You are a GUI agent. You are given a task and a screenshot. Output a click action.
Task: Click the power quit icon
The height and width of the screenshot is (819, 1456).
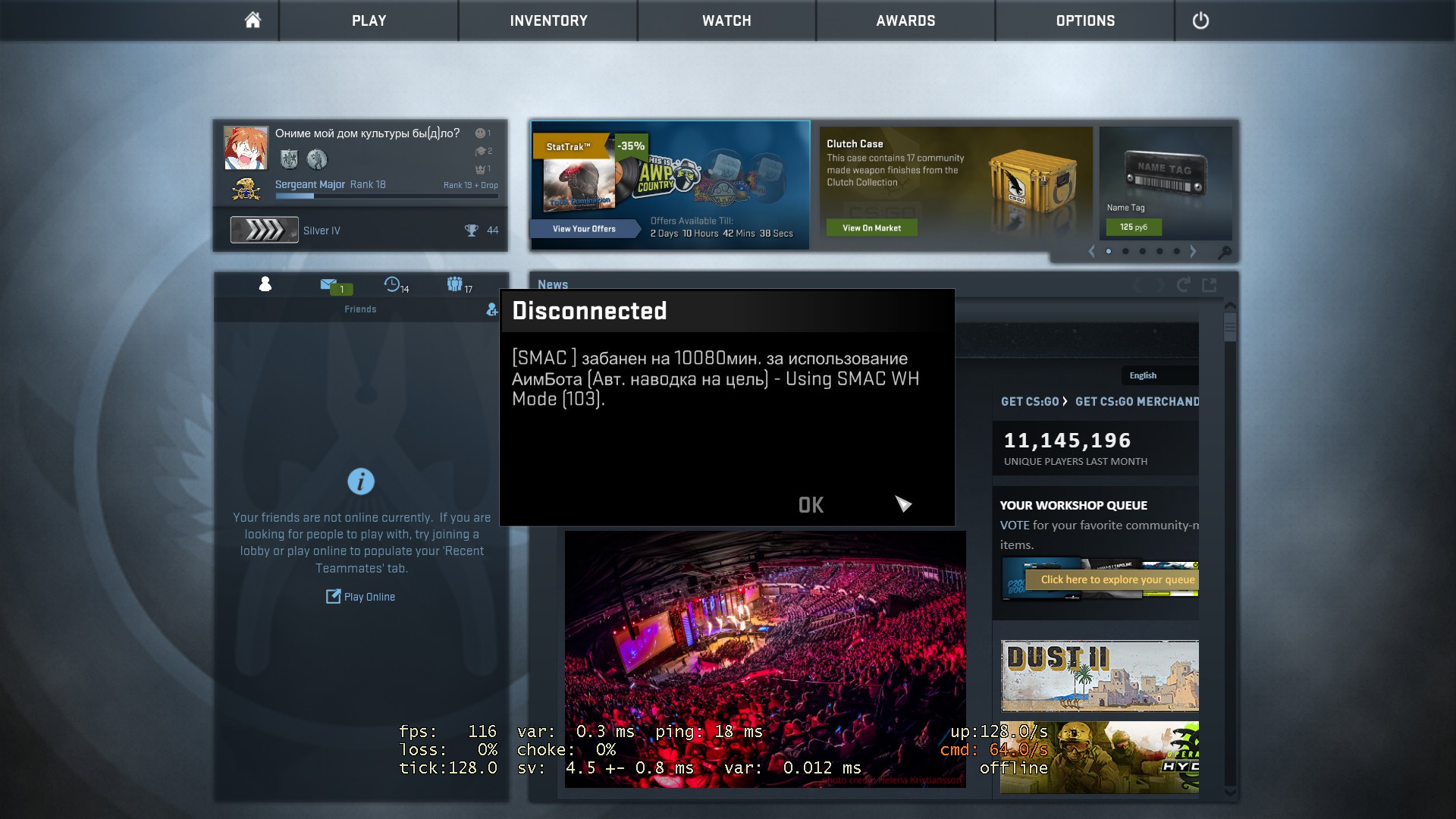(1200, 20)
